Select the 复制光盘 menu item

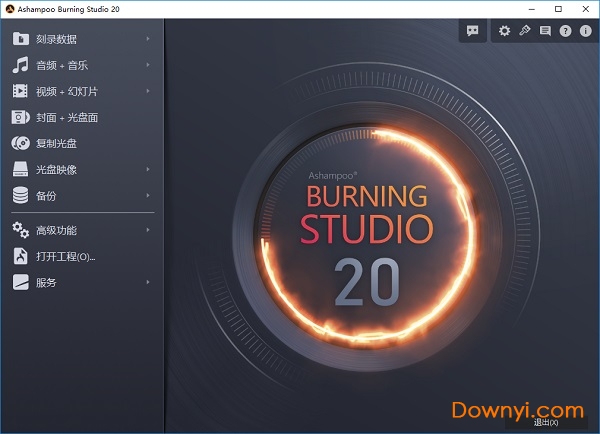82,143
